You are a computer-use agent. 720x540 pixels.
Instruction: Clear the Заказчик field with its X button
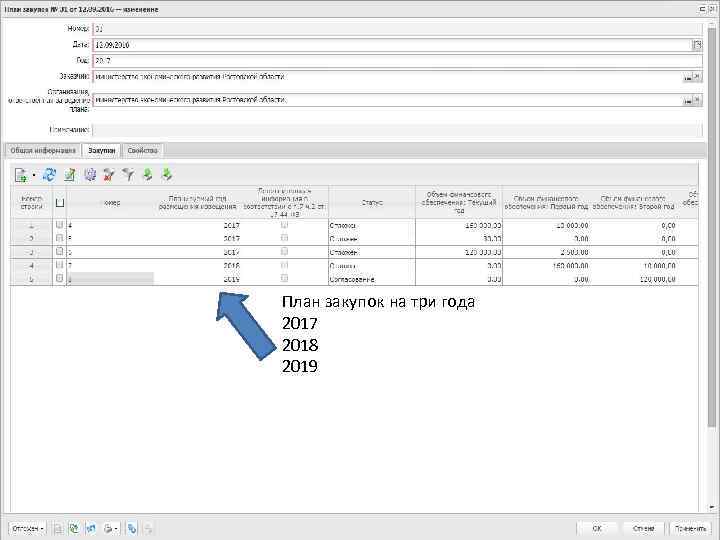tap(698, 77)
